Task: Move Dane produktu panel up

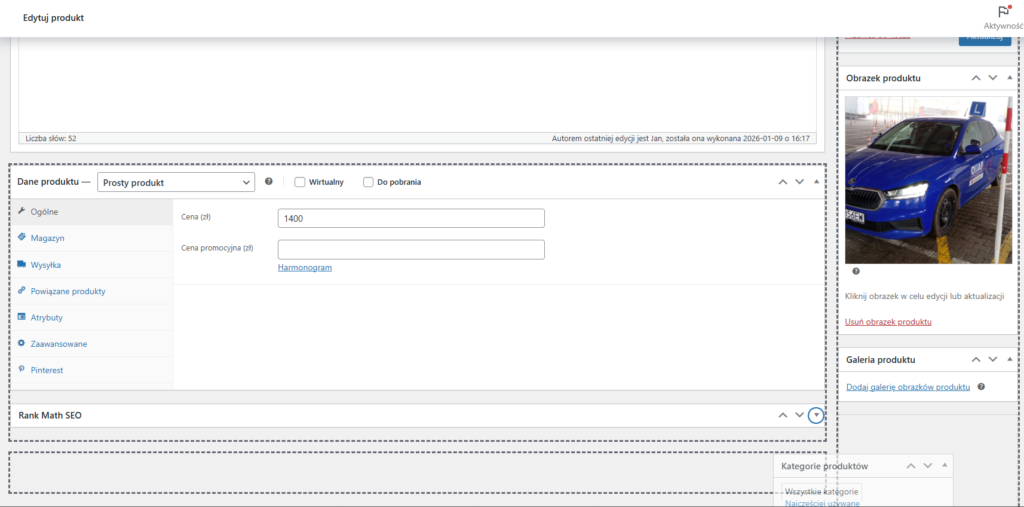Action: point(782,182)
